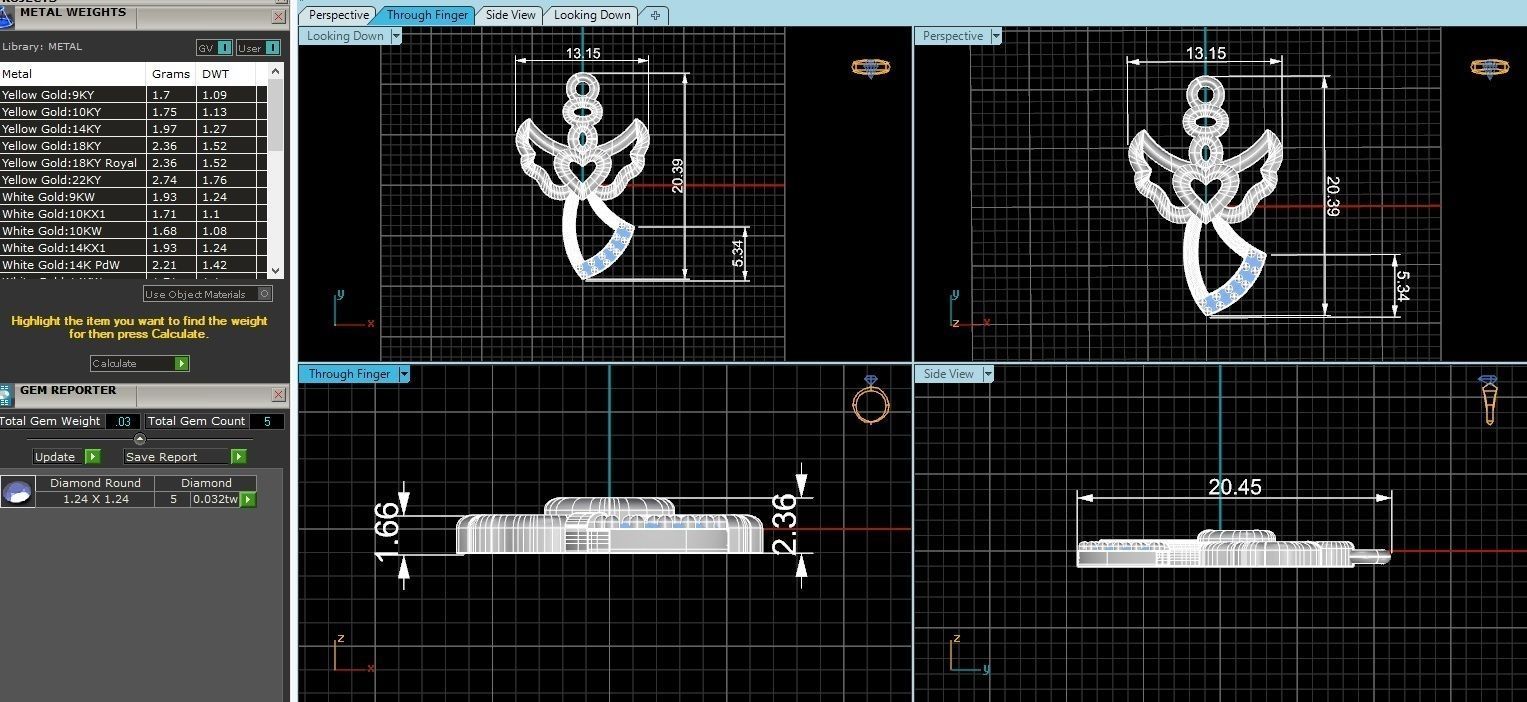Toggle the GV library switch
Image resolution: width=1527 pixels, height=702 pixels.
tap(214, 47)
